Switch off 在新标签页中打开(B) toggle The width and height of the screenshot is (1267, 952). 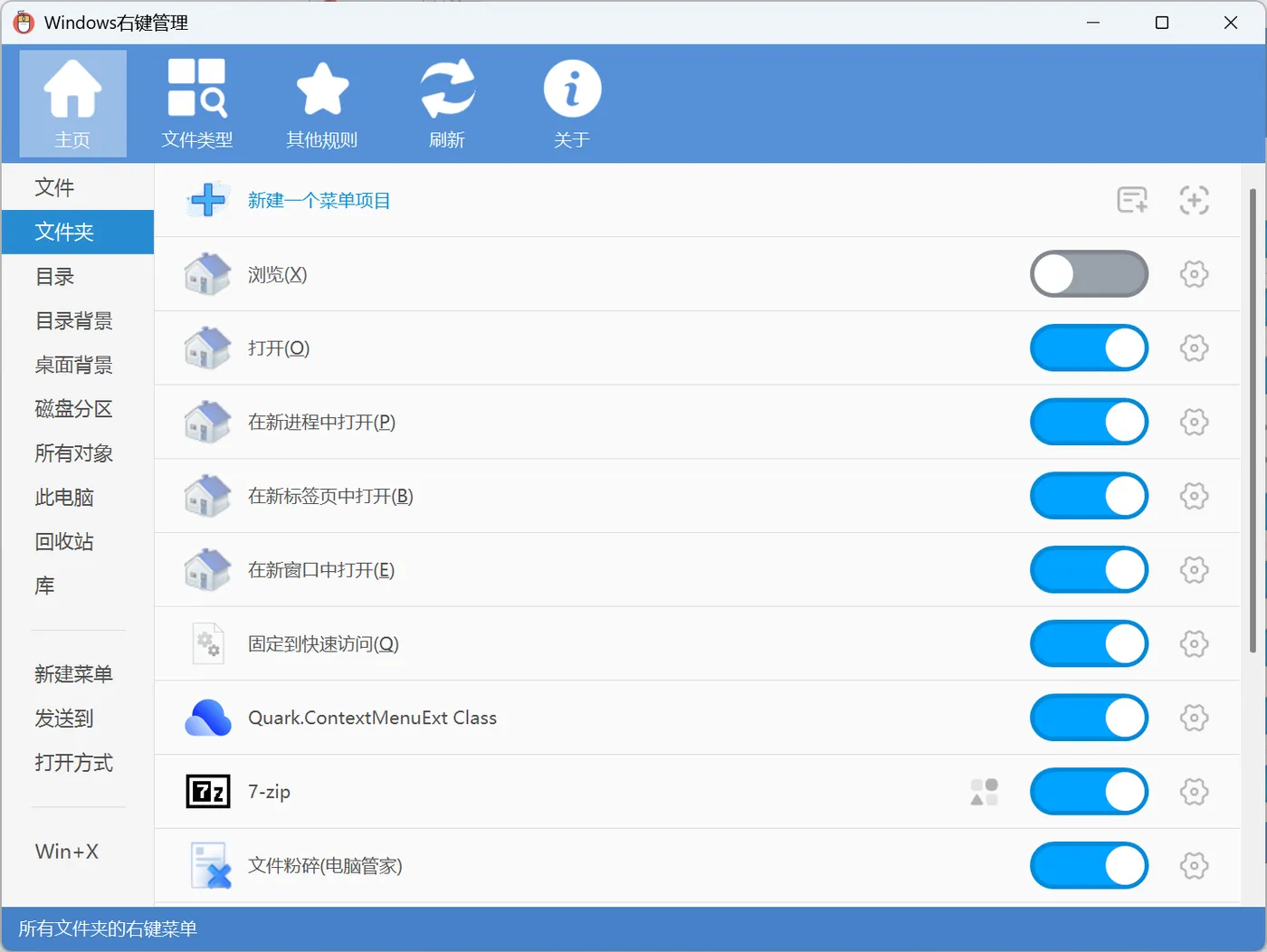(1089, 496)
